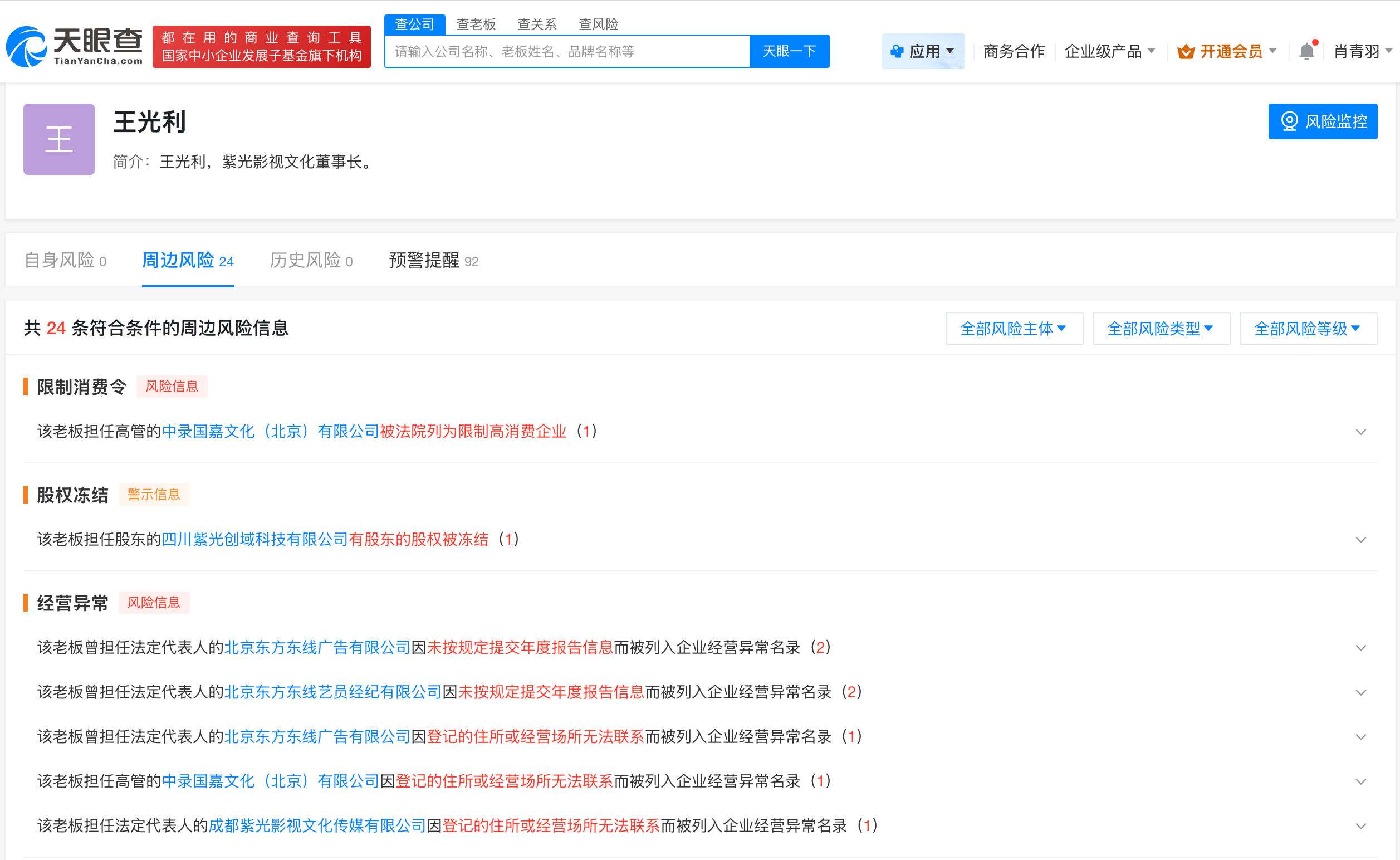1400x860 pixels.
Task: Switch to the 查风险 search mode
Action: click(x=598, y=24)
